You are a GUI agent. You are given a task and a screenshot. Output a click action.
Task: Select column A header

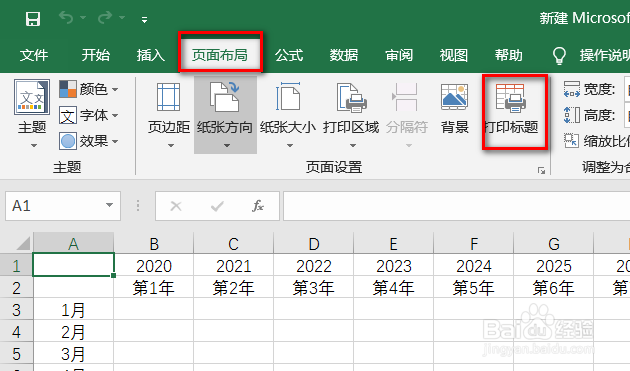pyautogui.click(x=73, y=243)
